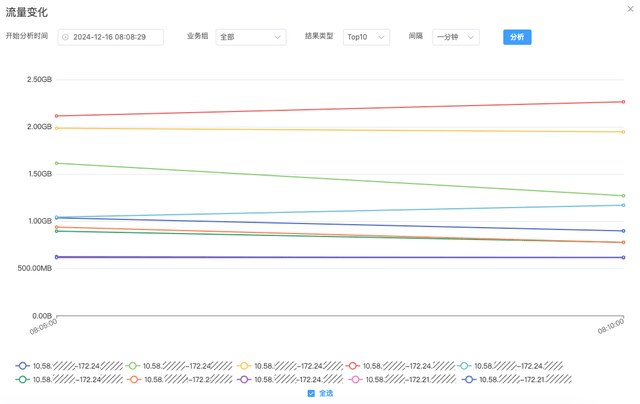Click light green line point at 08:05:00

tap(57, 163)
